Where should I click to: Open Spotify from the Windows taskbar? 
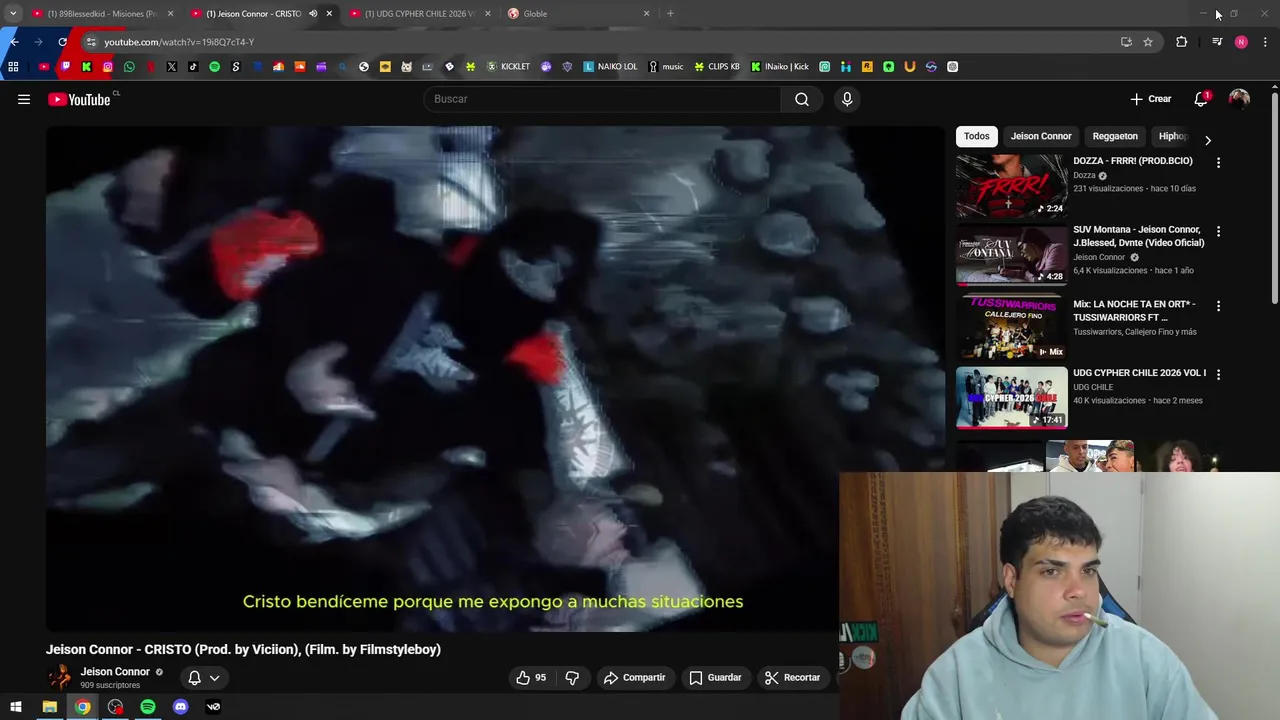tap(148, 707)
